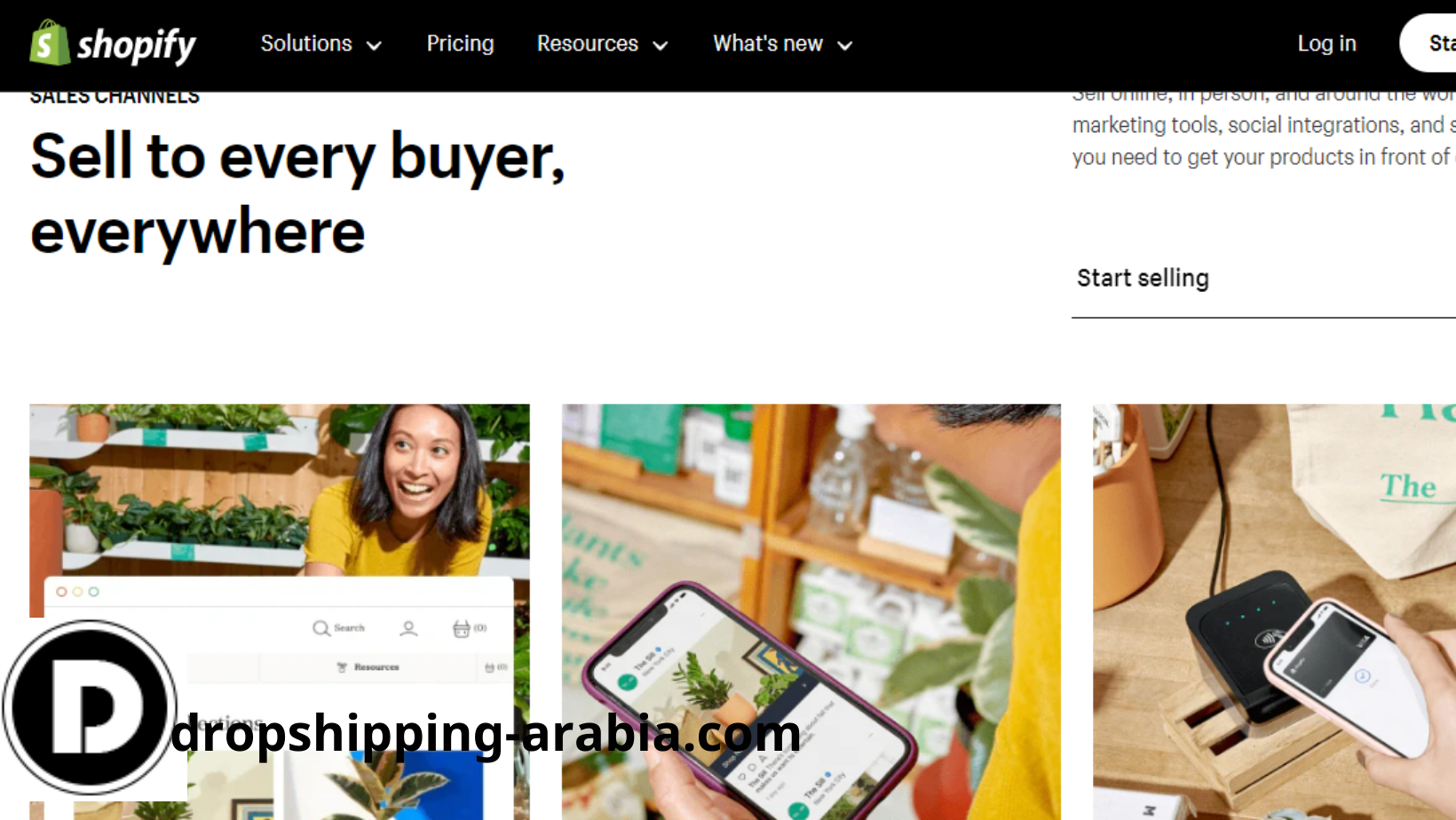The height and width of the screenshot is (820, 1456).
Task: Click the Start selling link
Action: (x=1143, y=278)
